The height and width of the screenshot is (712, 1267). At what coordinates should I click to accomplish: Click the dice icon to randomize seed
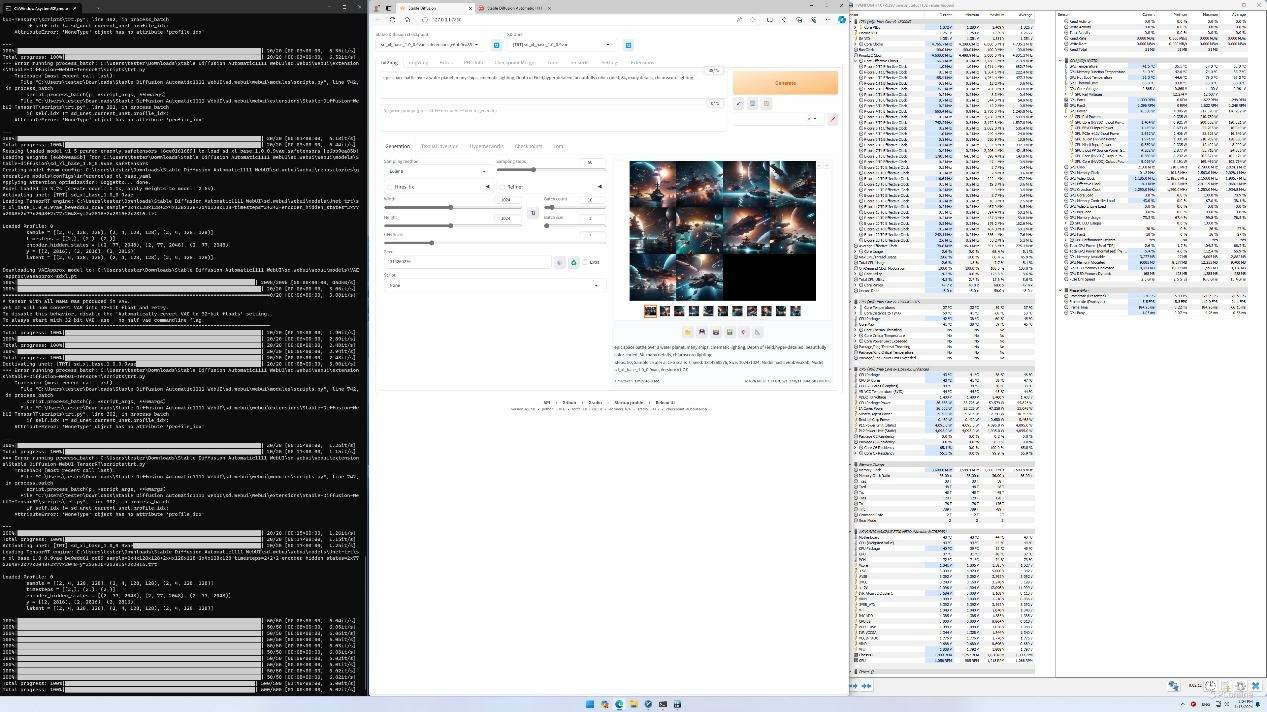tap(560, 262)
